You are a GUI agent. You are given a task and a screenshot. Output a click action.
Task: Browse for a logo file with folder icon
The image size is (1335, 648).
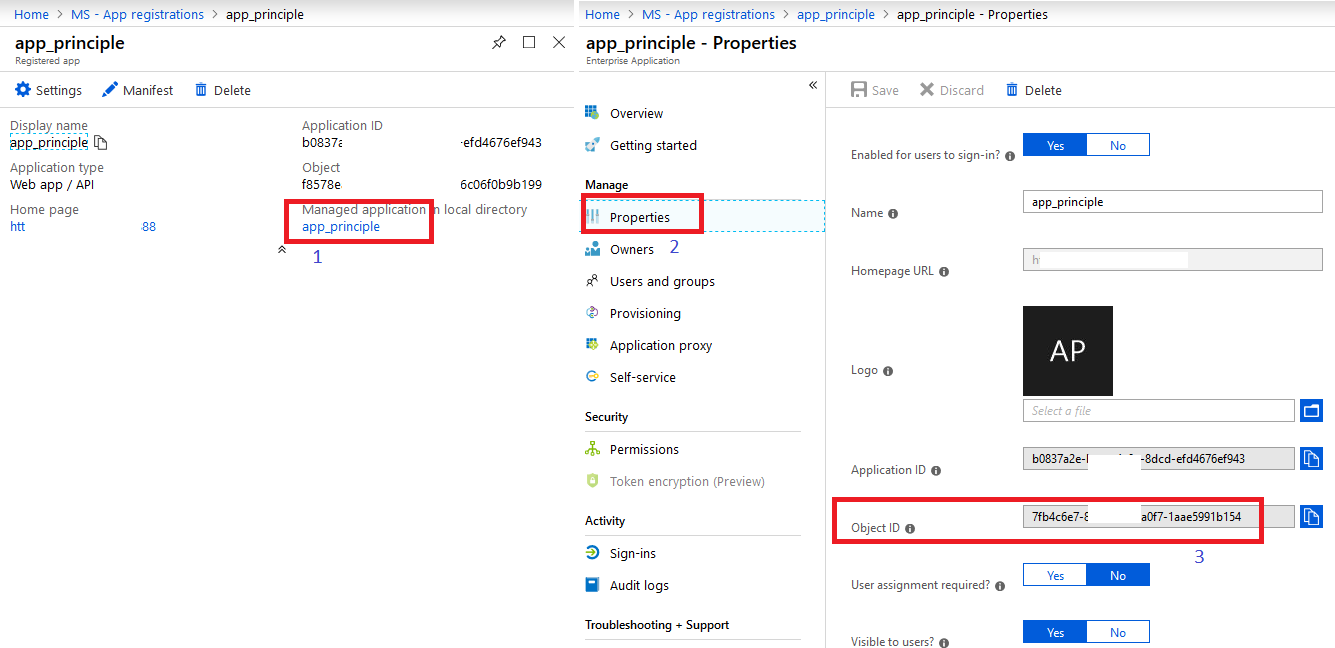tap(1311, 410)
